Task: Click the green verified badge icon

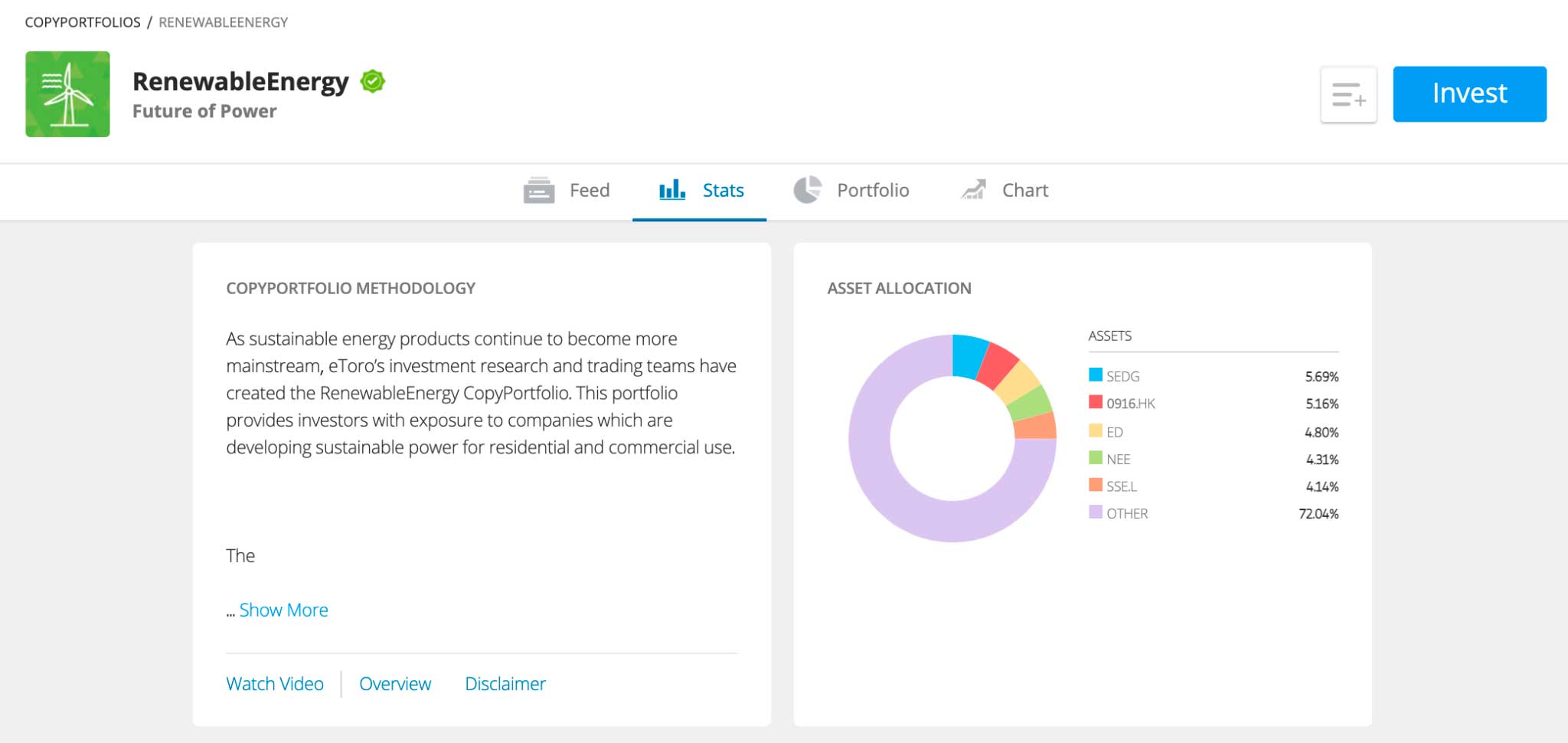Action: click(x=373, y=81)
